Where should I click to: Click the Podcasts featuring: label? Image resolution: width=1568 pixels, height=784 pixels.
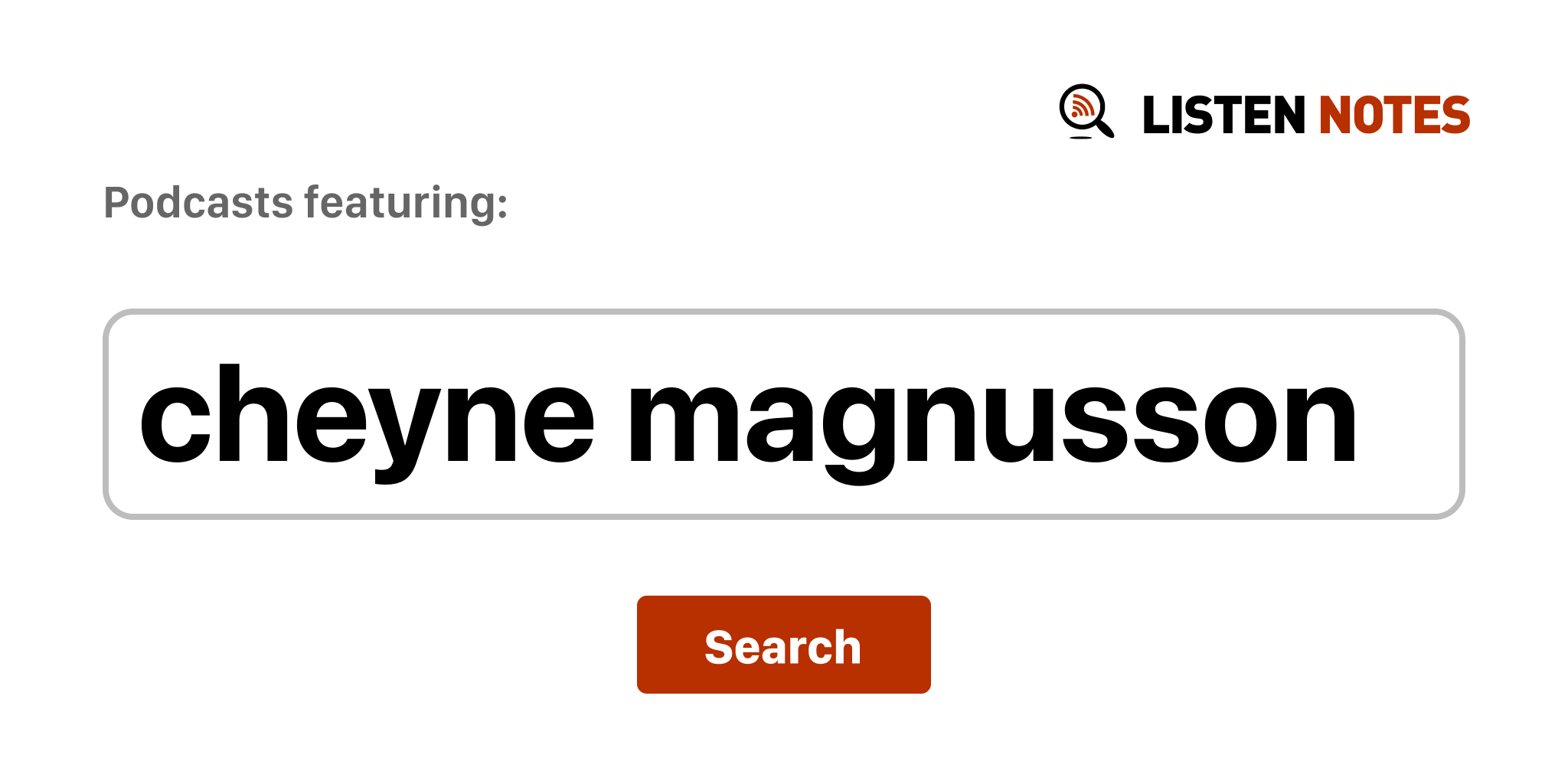tap(305, 203)
